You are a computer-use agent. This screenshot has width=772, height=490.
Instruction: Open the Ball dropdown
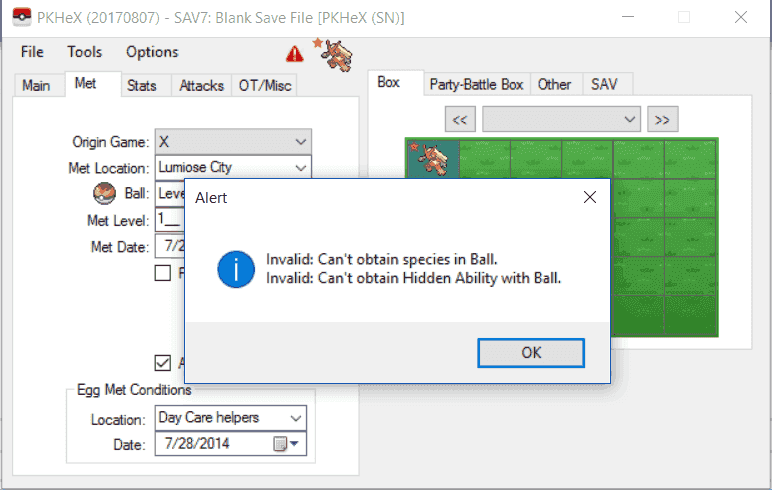coord(170,193)
